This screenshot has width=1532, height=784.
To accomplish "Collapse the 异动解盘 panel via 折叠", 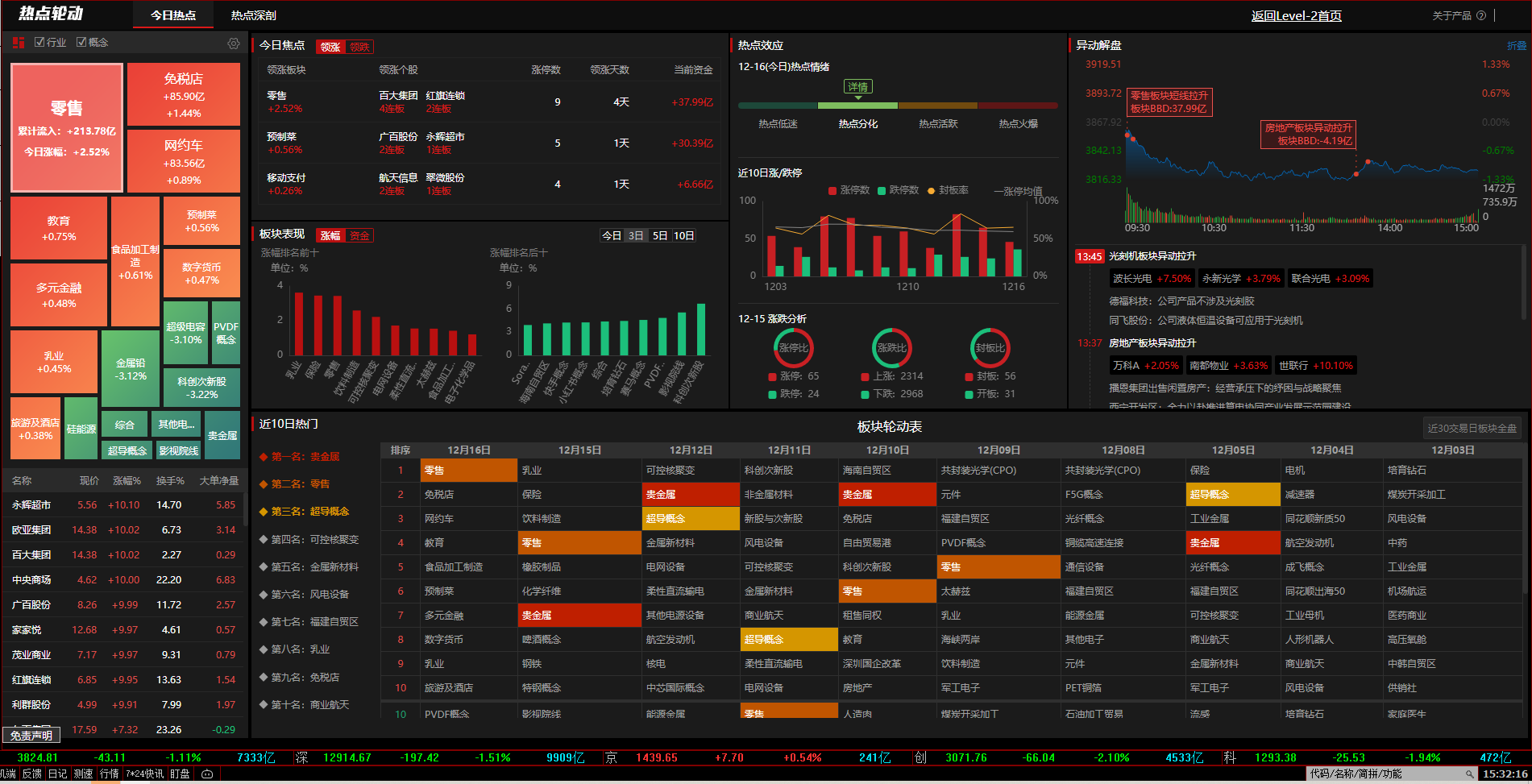I will (1516, 46).
